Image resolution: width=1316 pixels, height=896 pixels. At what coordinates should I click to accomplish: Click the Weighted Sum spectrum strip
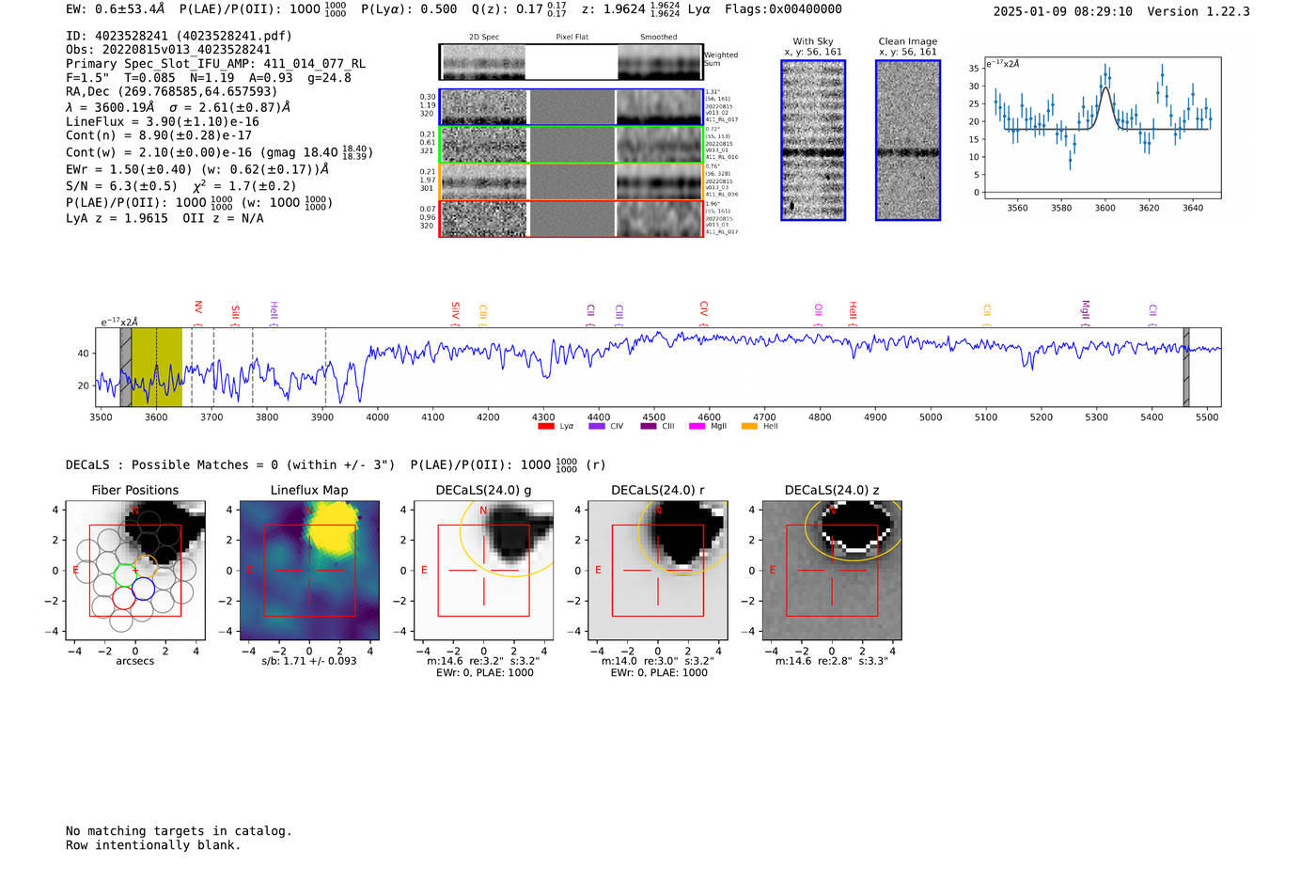pos(572,62)
